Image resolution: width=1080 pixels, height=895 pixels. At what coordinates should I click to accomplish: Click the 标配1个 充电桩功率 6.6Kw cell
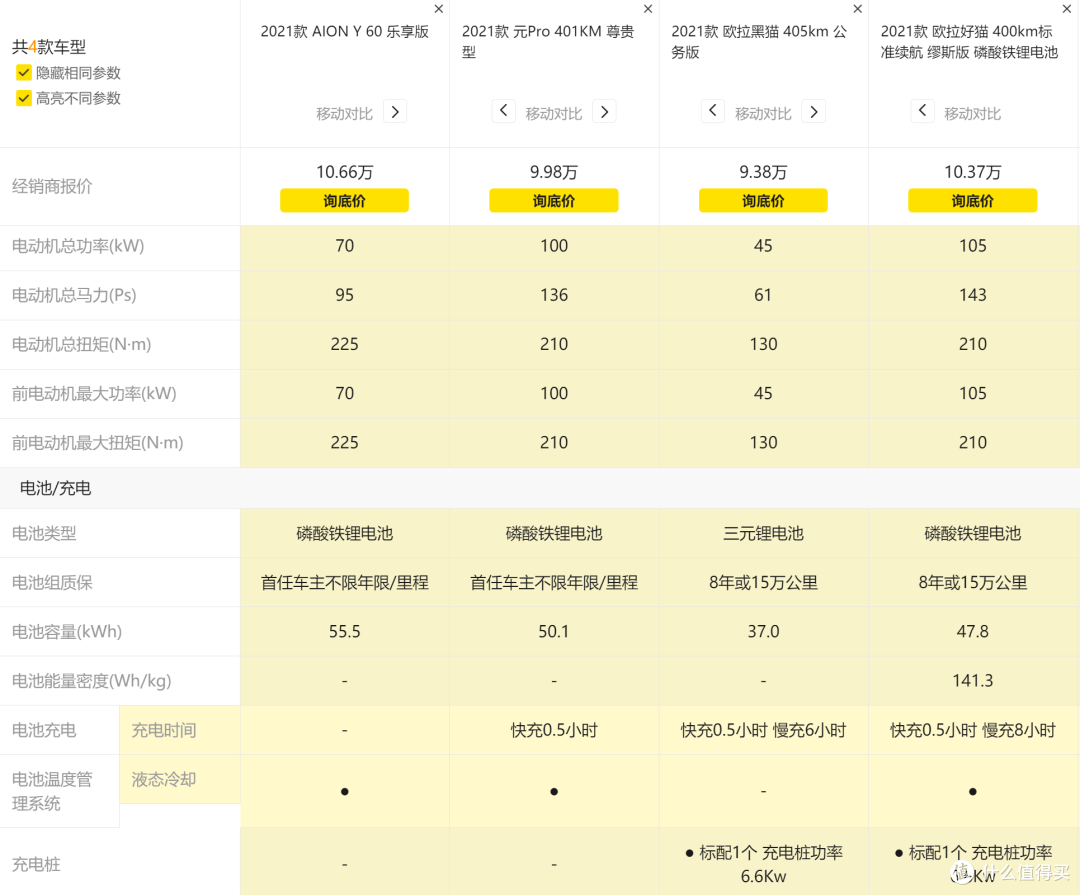[763, 864]
